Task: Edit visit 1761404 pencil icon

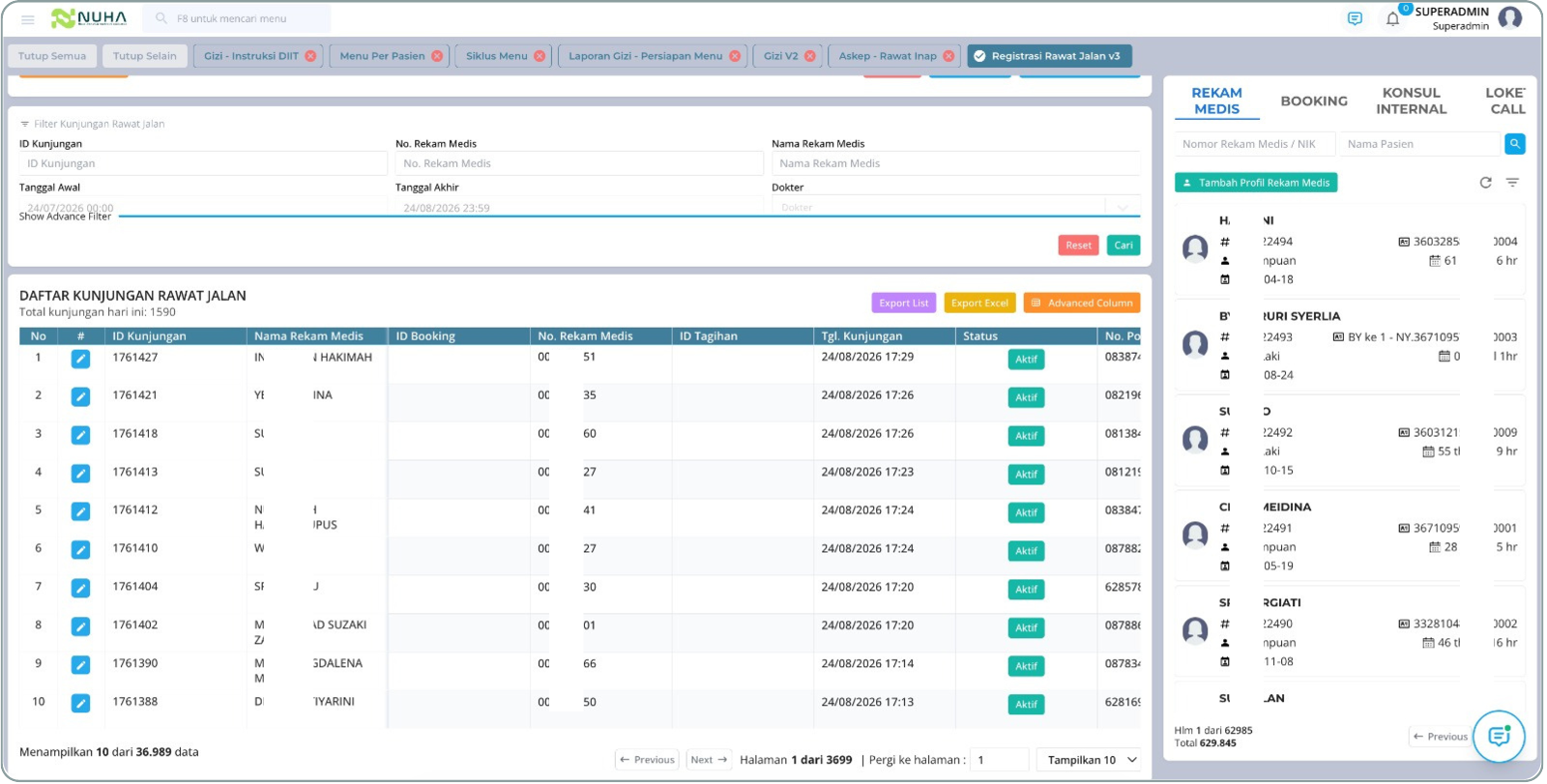Action: pos(80,588)
